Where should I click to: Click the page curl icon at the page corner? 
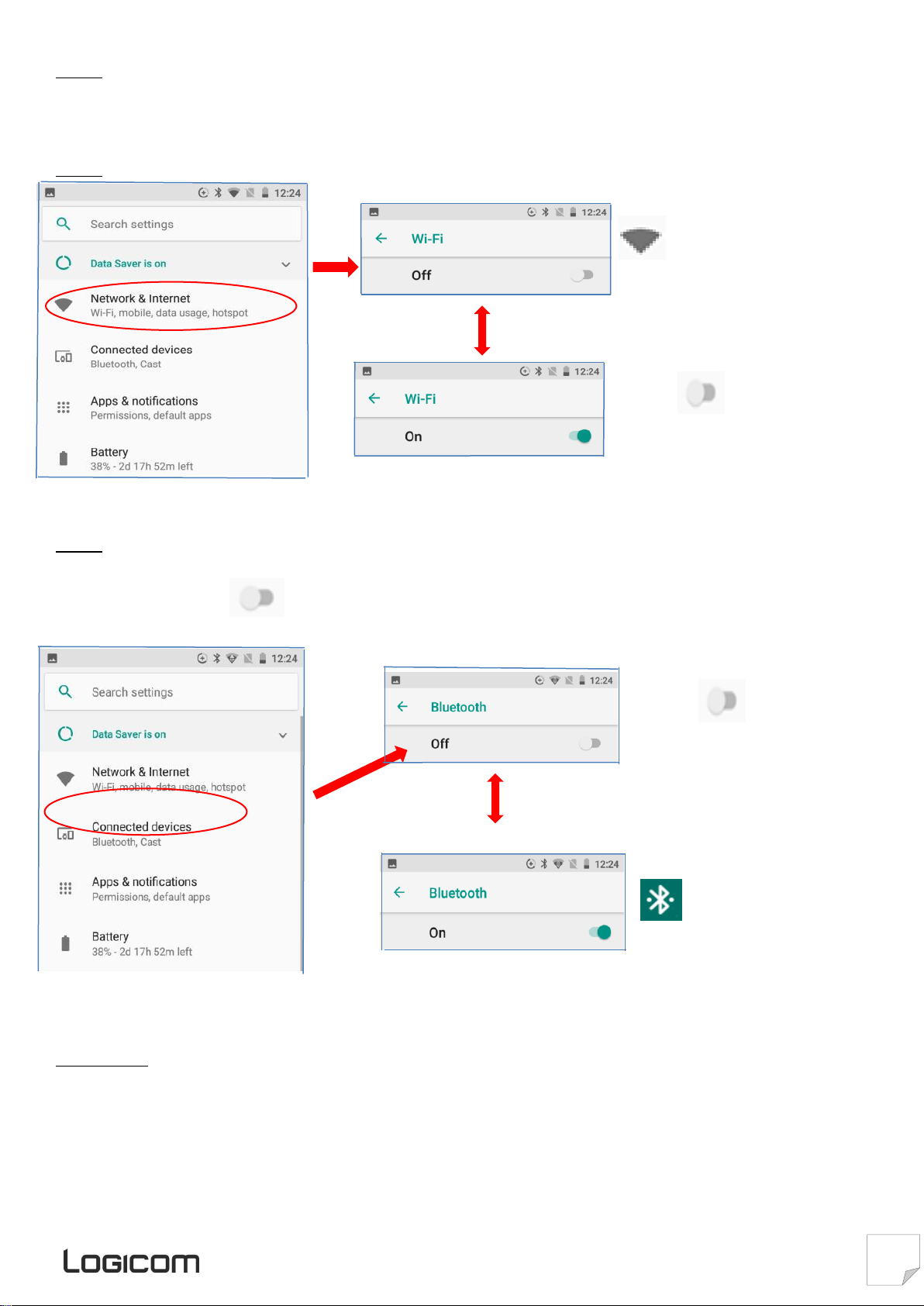[893, 1259]
